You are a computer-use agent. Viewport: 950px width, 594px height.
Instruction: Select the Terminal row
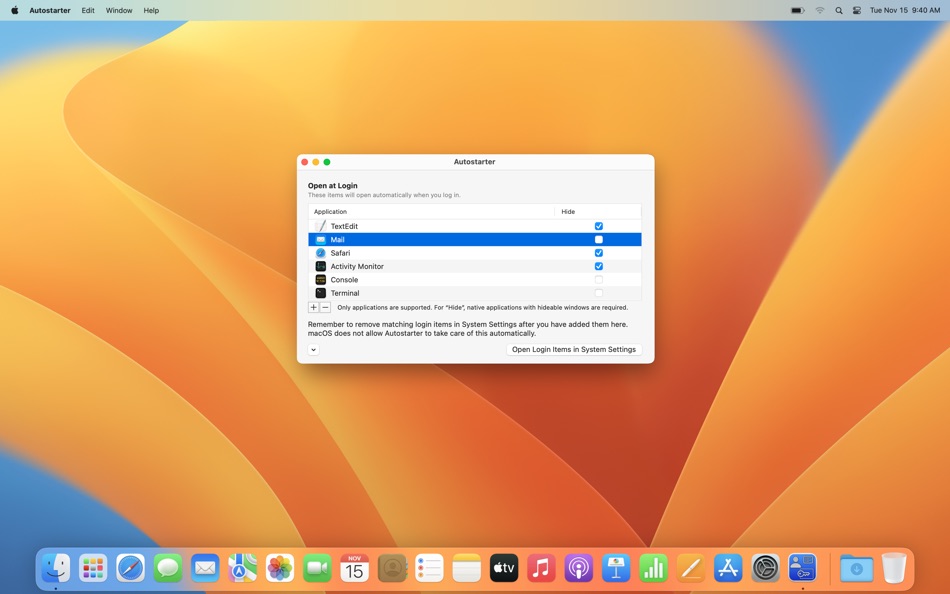pyautogui.click(x=474, y=293)
